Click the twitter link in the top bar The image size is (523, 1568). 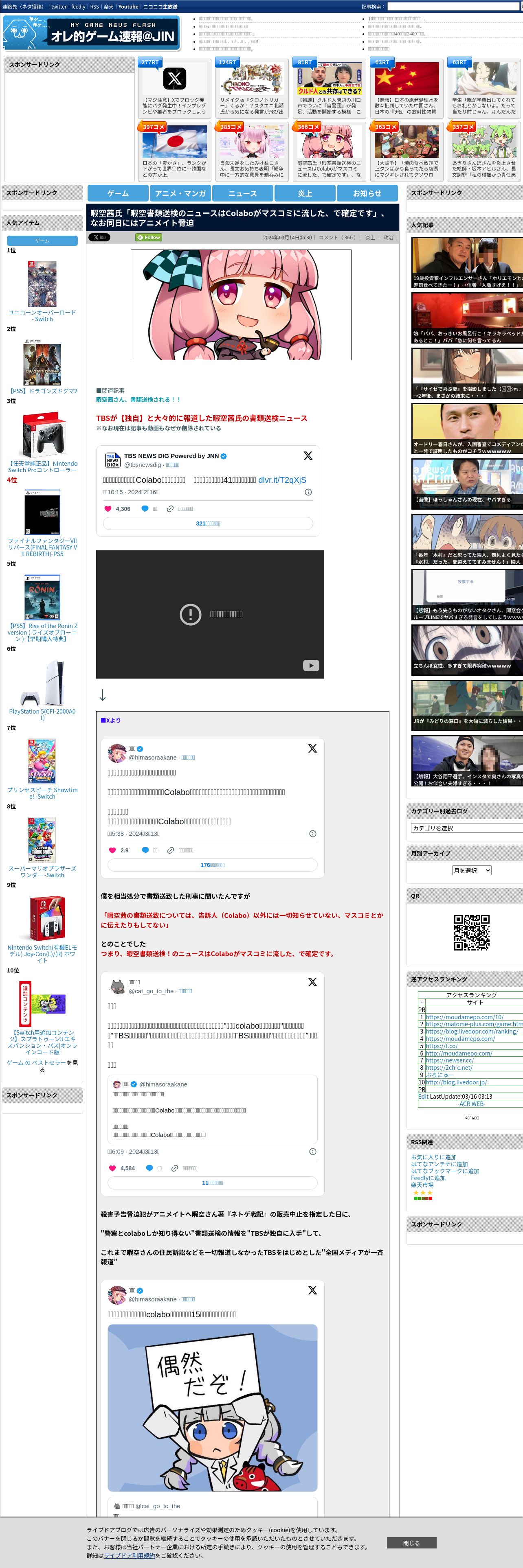tap(59, 7)
